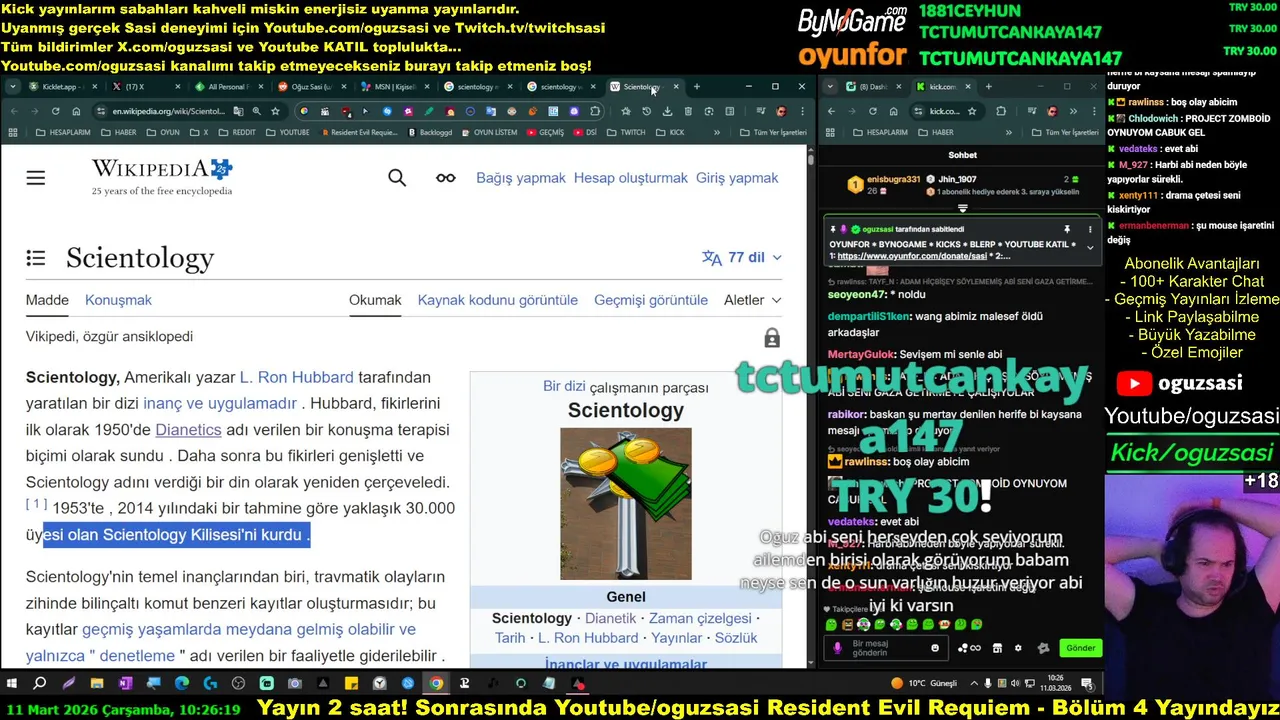
Task: Collapse the Kick leaderboard handle
Action: [x=962, y=209]
